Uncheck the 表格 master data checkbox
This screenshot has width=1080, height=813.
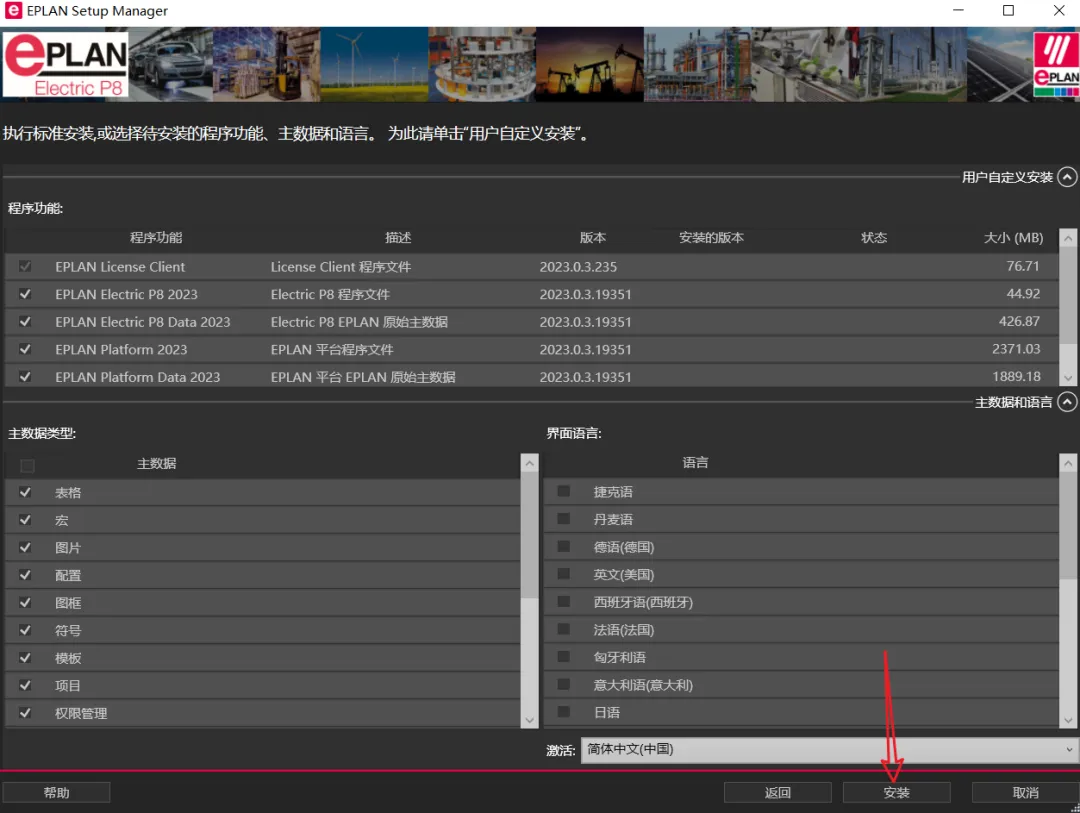pyautogui.click(x=25, y=492)
